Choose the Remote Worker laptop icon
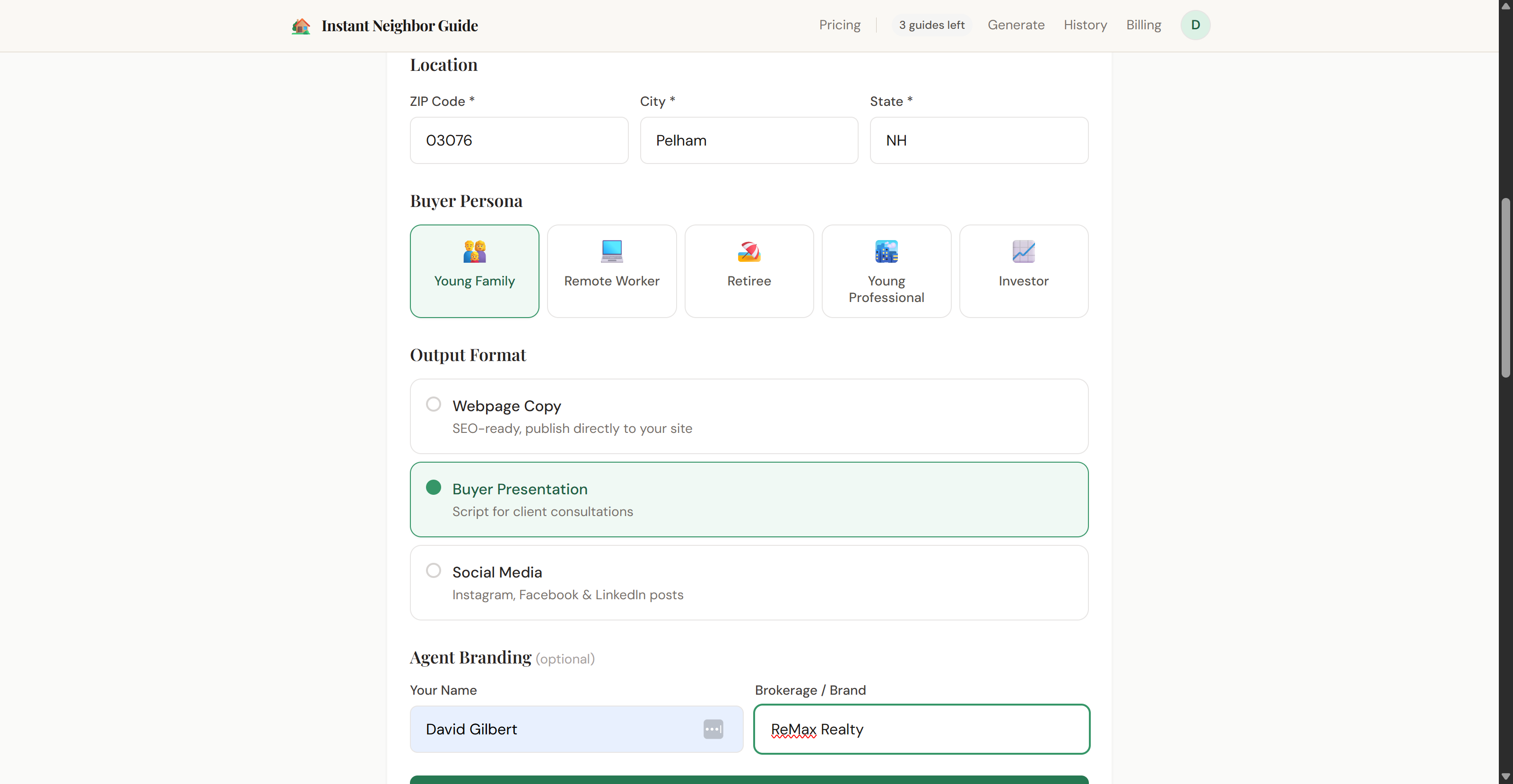The width and height of the screenshot is (1513, 784). coord(611,251)
